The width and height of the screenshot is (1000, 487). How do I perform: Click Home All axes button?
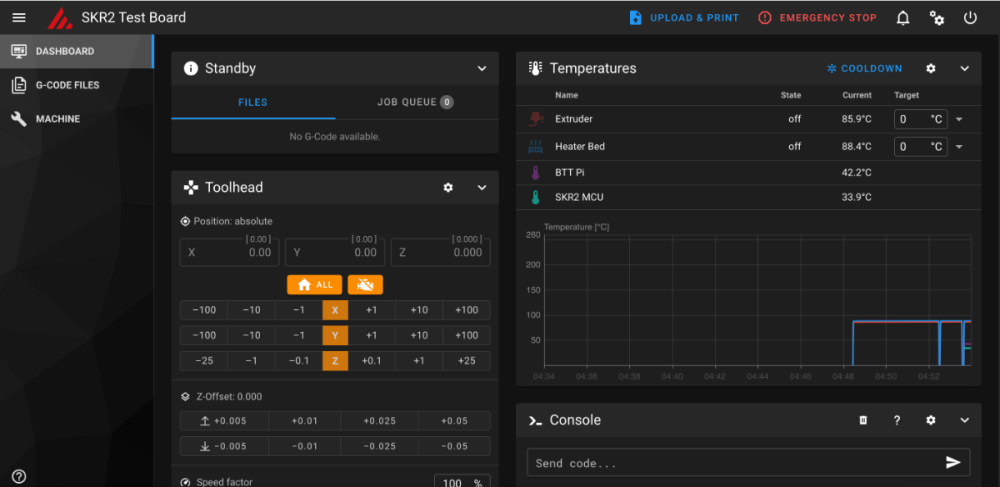(315, 285)
